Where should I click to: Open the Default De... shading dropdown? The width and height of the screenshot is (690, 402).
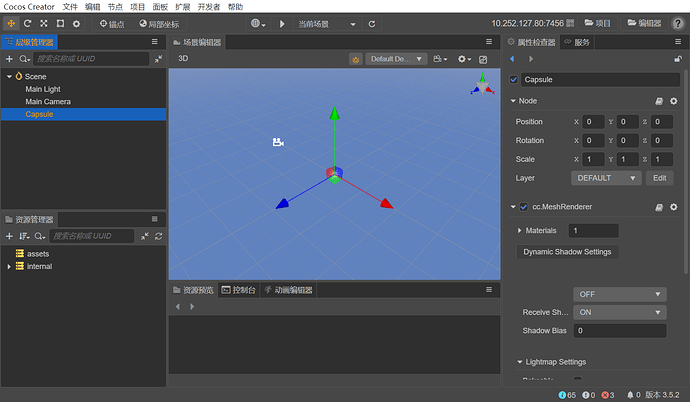[396, 59]
